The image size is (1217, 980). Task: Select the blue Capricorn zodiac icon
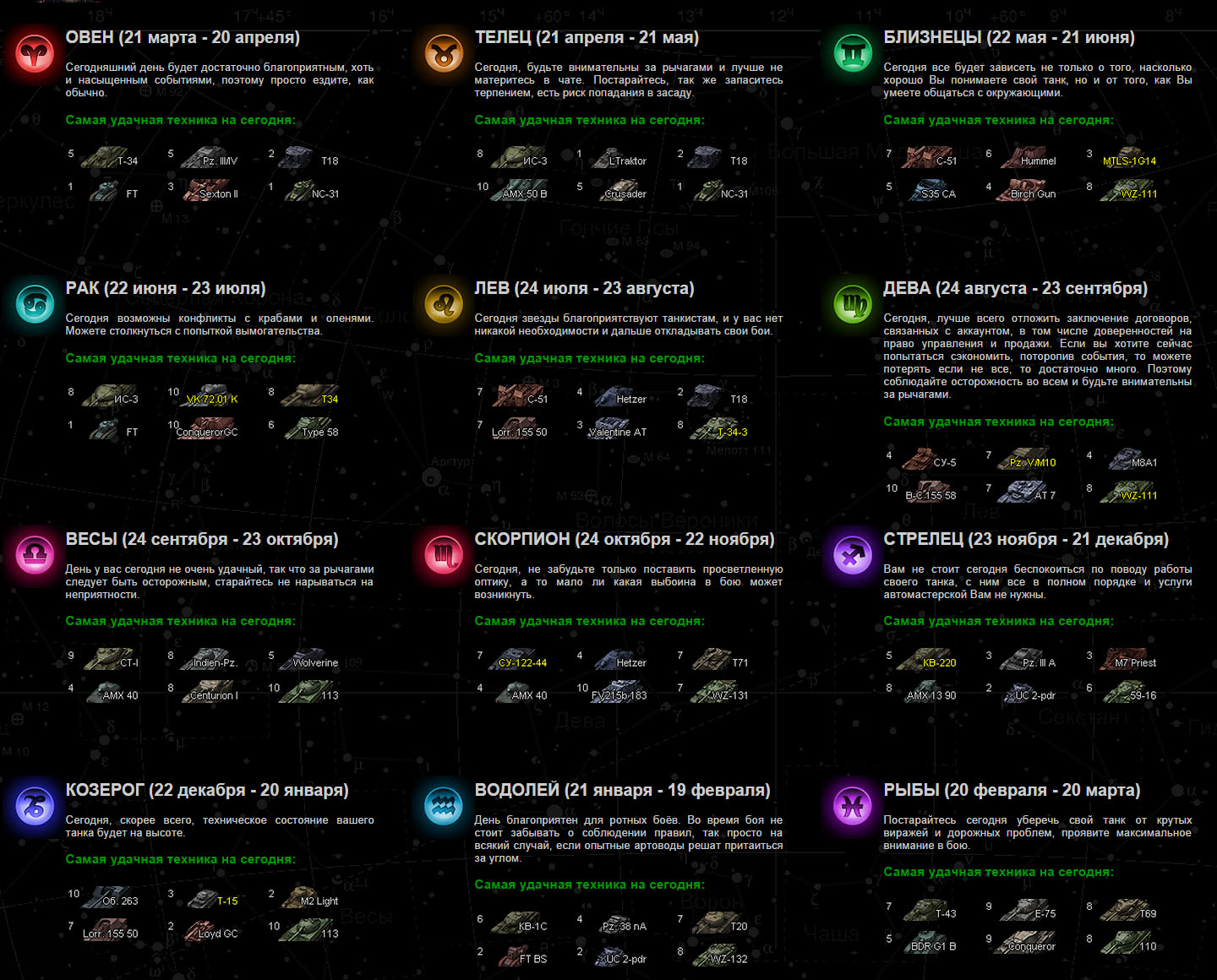(x=35, y=805)
